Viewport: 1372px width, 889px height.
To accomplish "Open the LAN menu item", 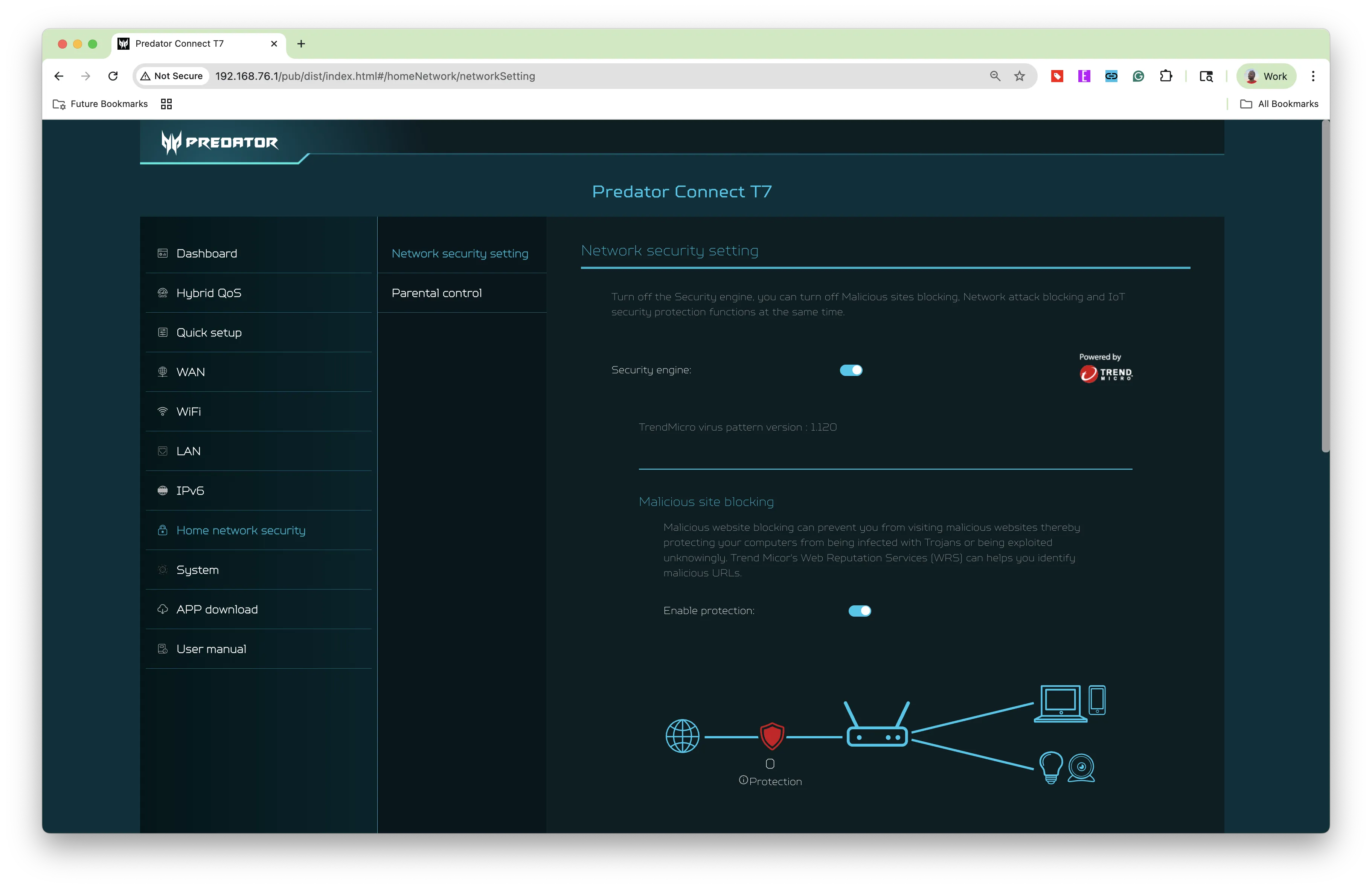I will (x=258, y=451).
